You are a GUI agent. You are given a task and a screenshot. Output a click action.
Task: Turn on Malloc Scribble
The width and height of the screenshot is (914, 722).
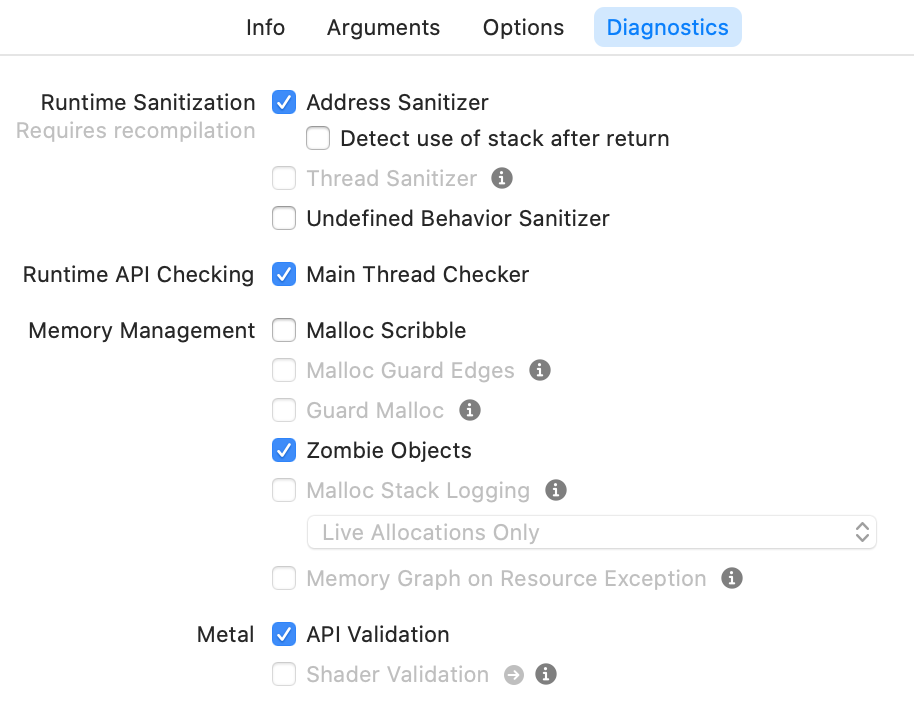(285, 330)
